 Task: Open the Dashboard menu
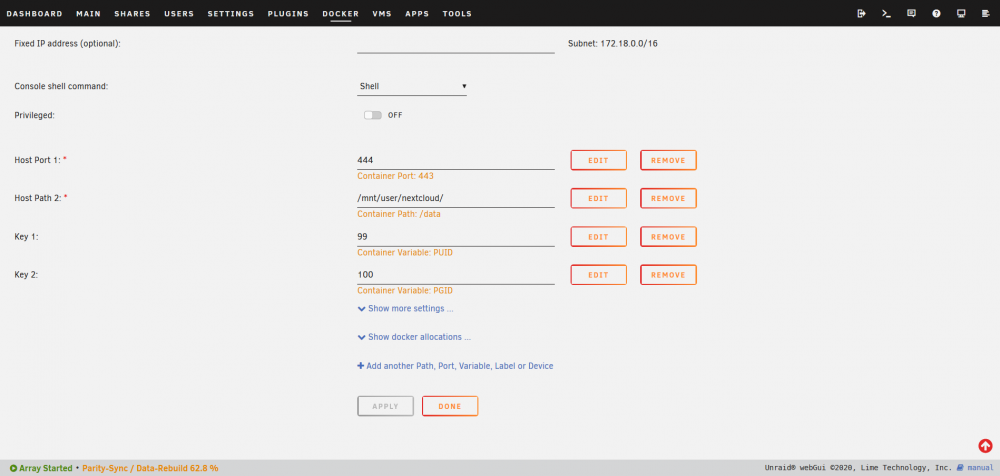click(x=34, y=13)
